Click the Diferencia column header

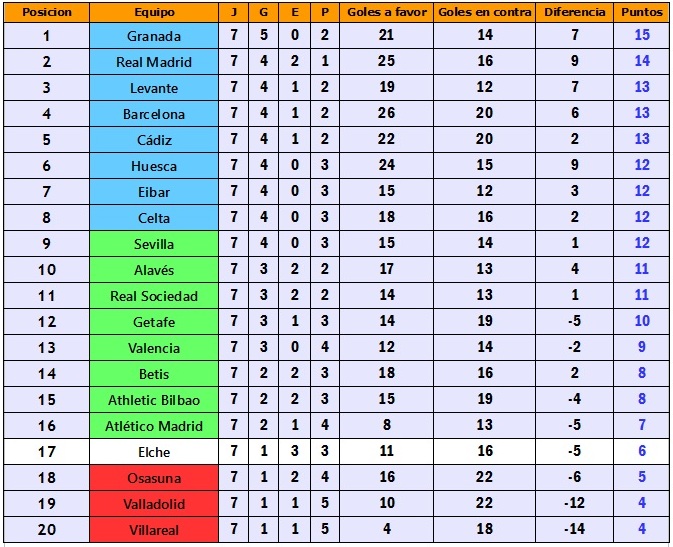[575, 12]
